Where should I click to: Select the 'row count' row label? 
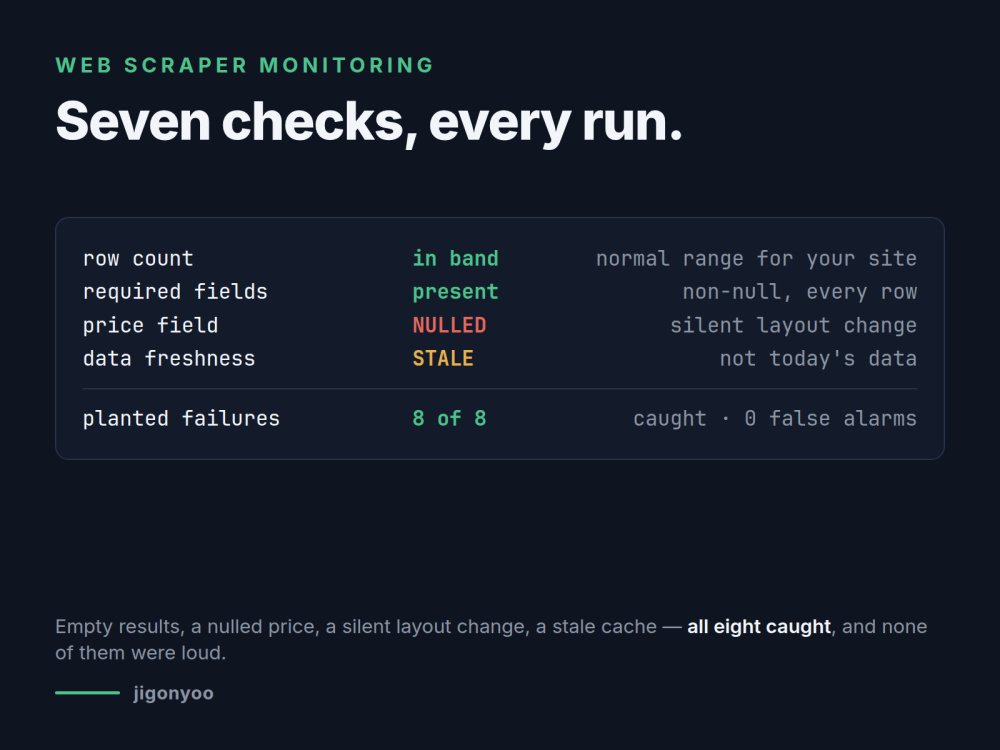click(x=138, y=258)
